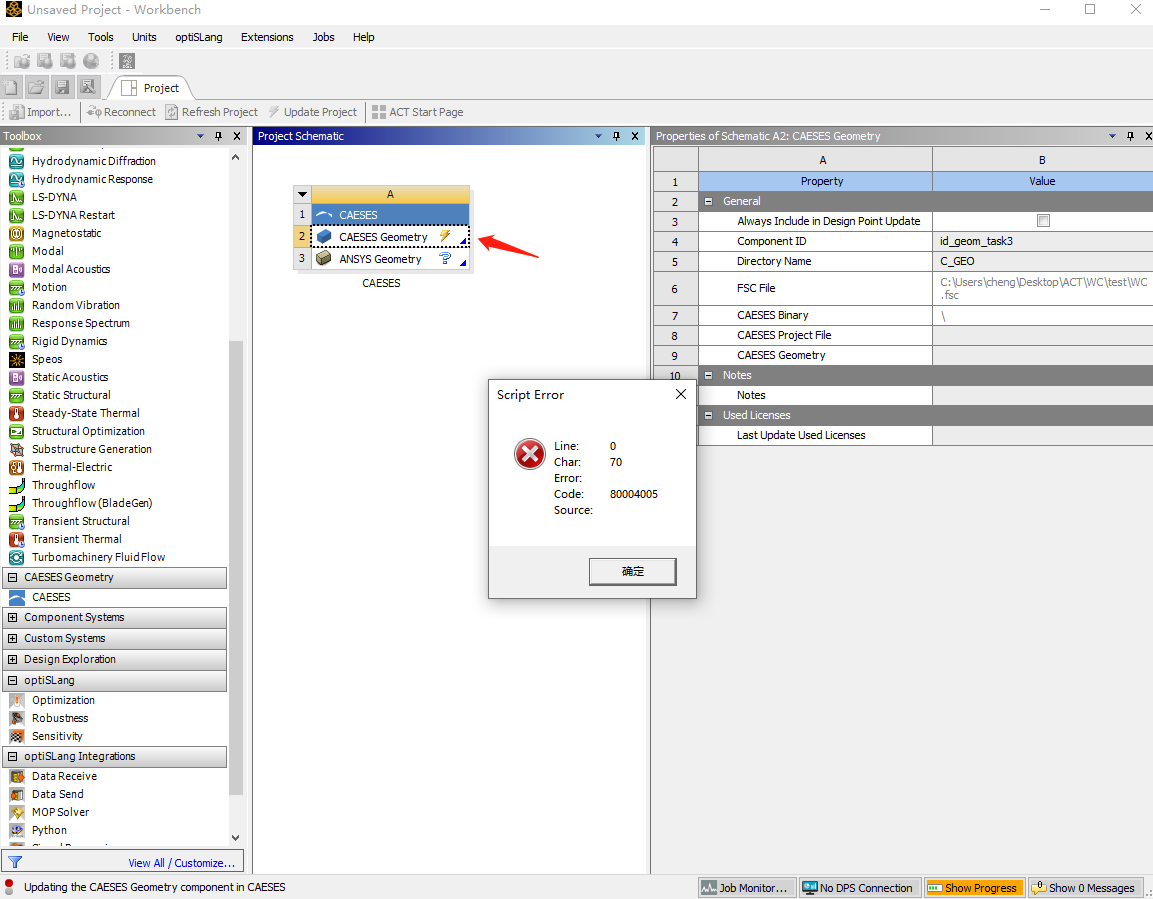Click the Import button
The width and height of the screenshot is (1153, 899).
point(40,112)
